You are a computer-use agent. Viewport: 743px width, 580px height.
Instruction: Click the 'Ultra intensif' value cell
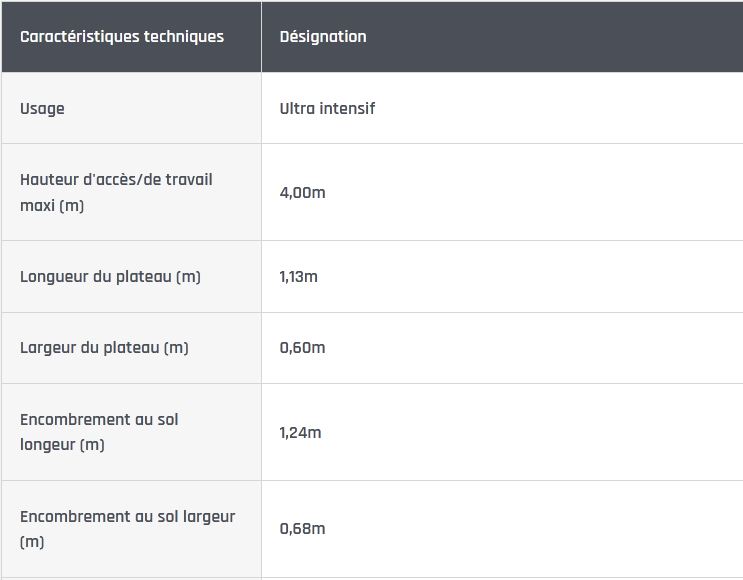point(327,108)
